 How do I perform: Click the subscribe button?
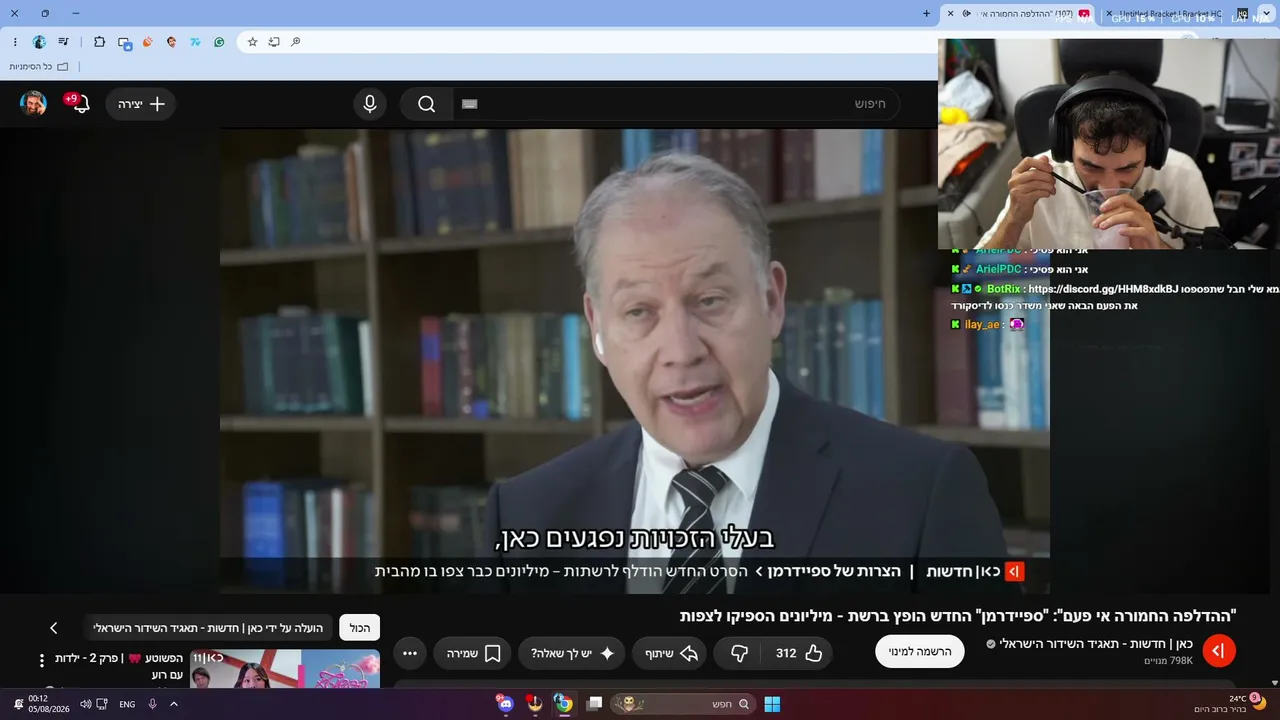point(920,651)
